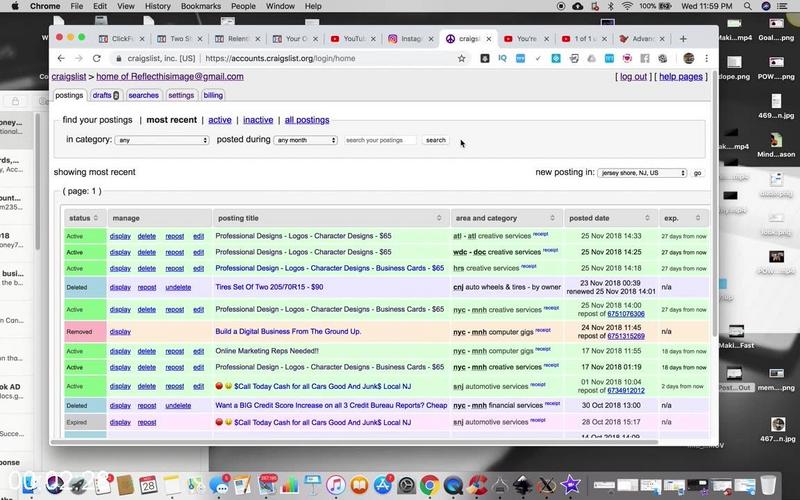Open iTunes in the Dock
Viewport: 800px width, 500px height.
click(336, 484)
